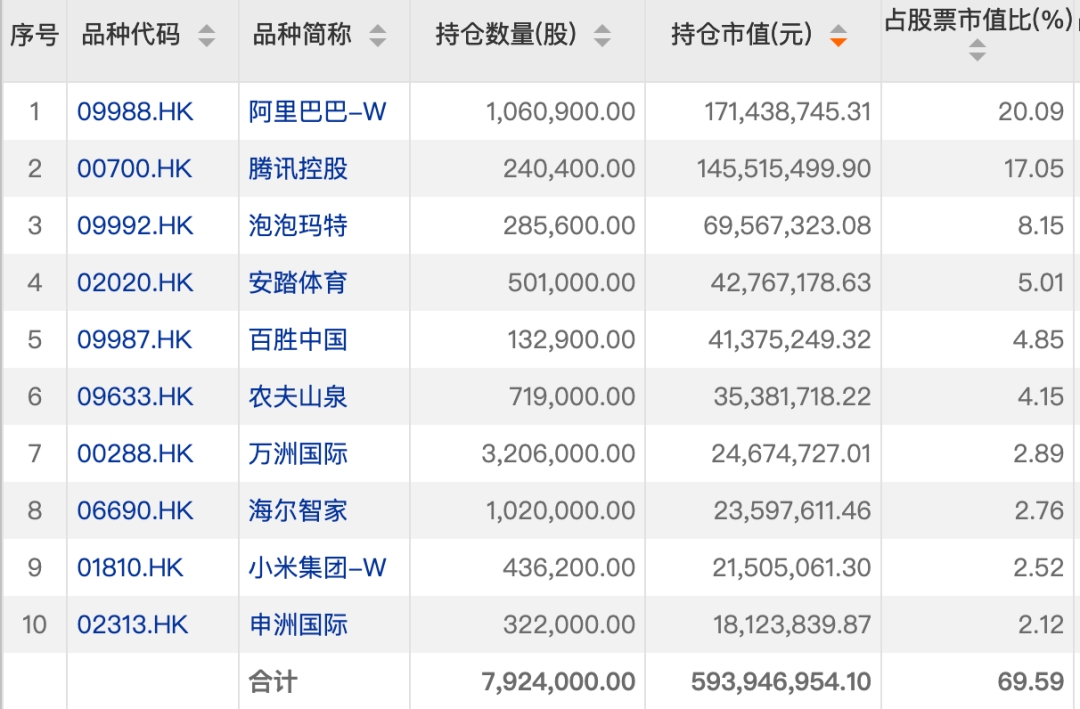Open the 百胜中国 stock link
The image size is (1080, 709).
point(298,340)
